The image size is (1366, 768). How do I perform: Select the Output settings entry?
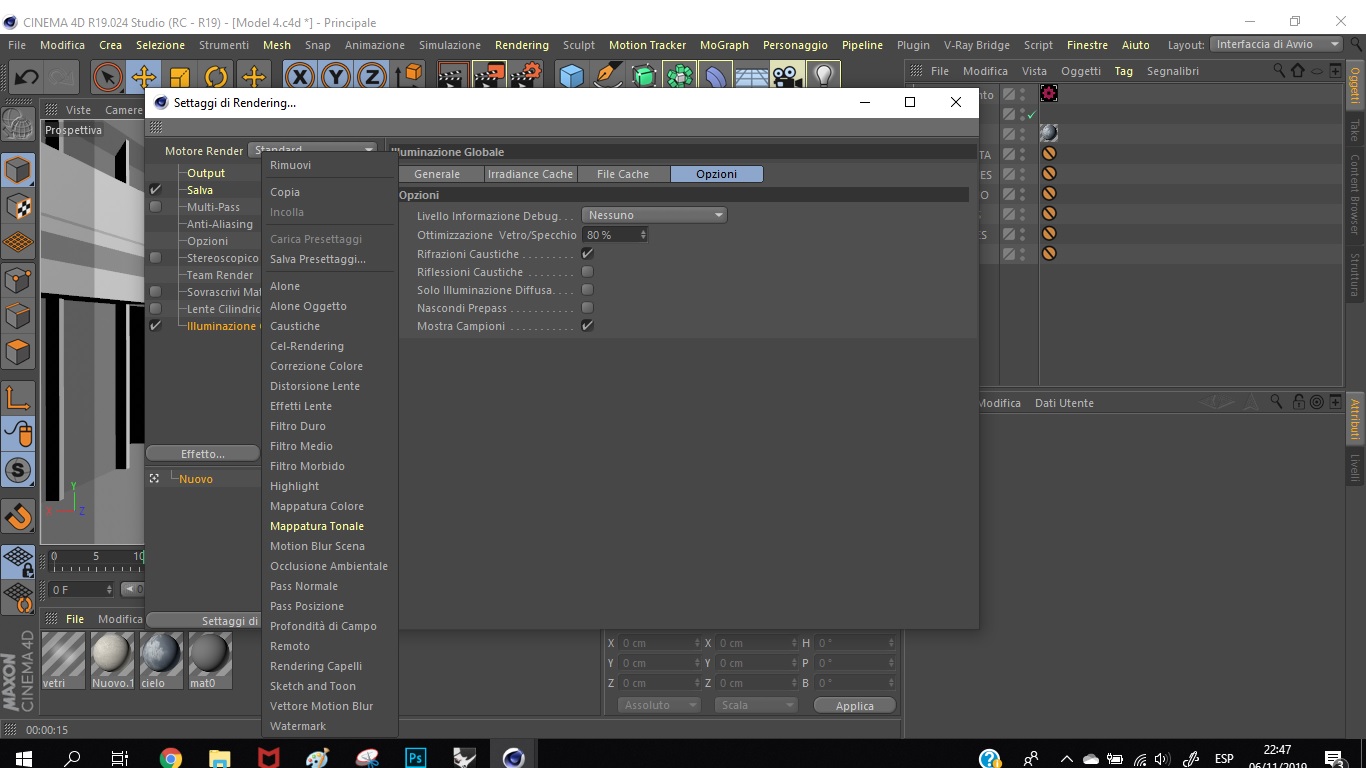click(x=206, y=173)
